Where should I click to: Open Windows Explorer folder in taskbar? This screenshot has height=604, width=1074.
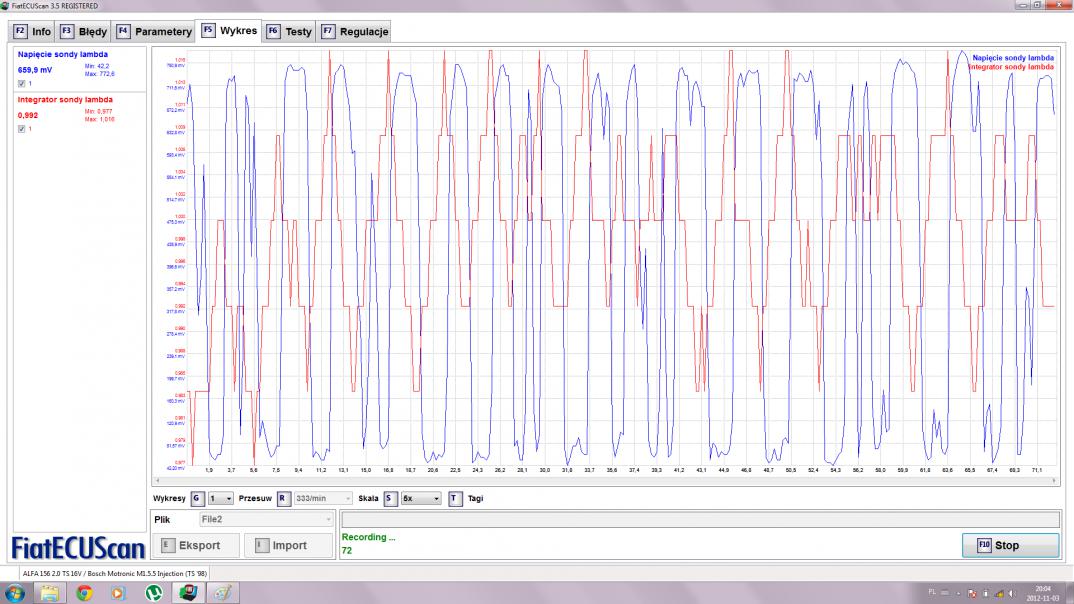coord(50,593)
